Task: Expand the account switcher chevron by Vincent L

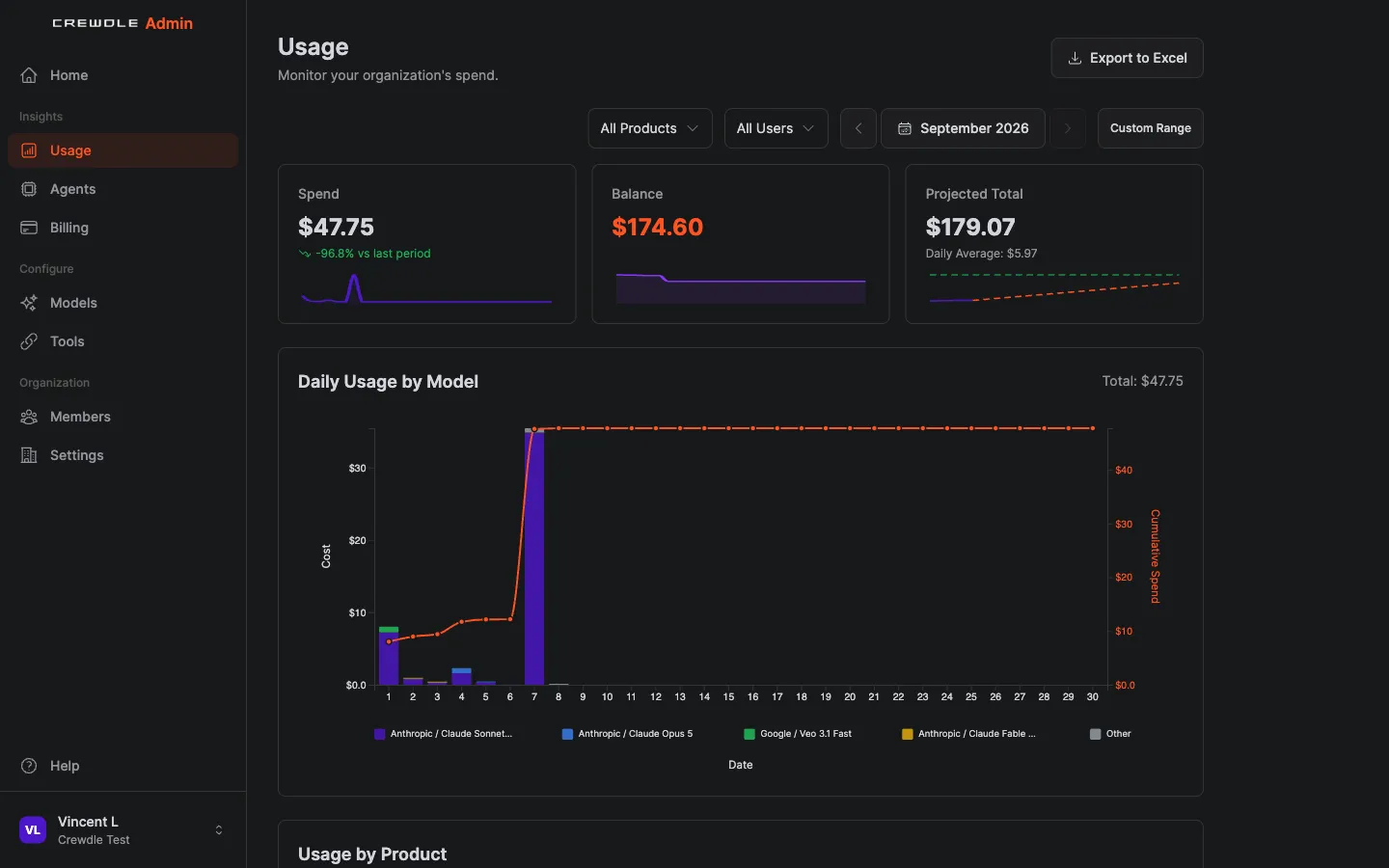Action: click(219, 830)
